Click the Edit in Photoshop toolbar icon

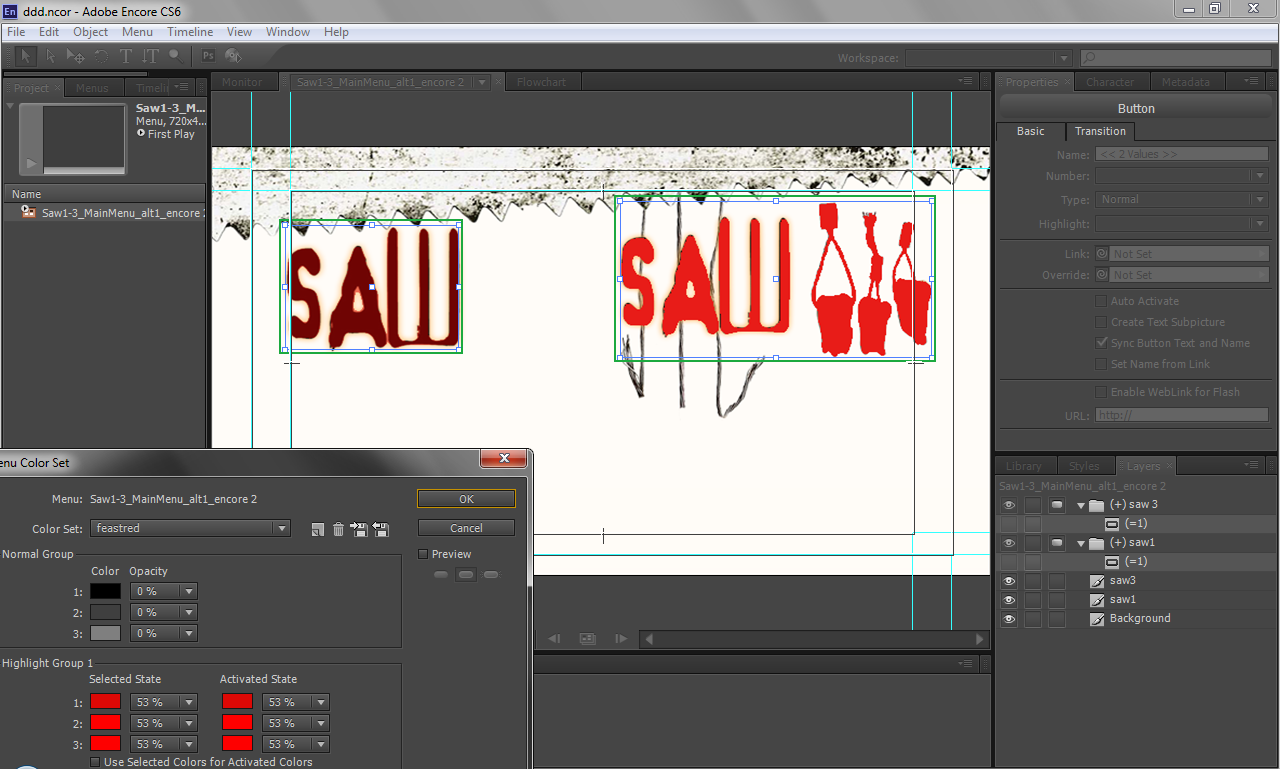tap(209, 56)
